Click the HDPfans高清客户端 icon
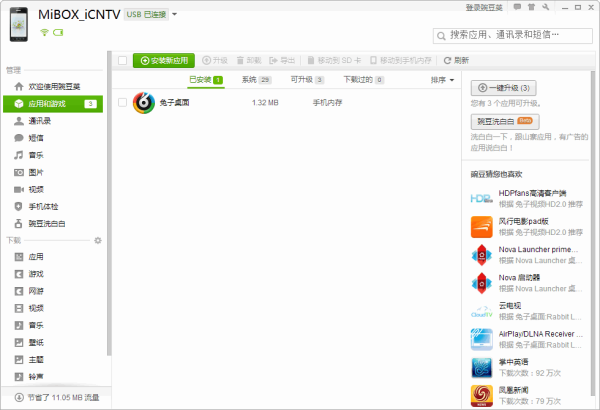Image resolution: width=600 pixels, height=410 pixels. [482, 199]
